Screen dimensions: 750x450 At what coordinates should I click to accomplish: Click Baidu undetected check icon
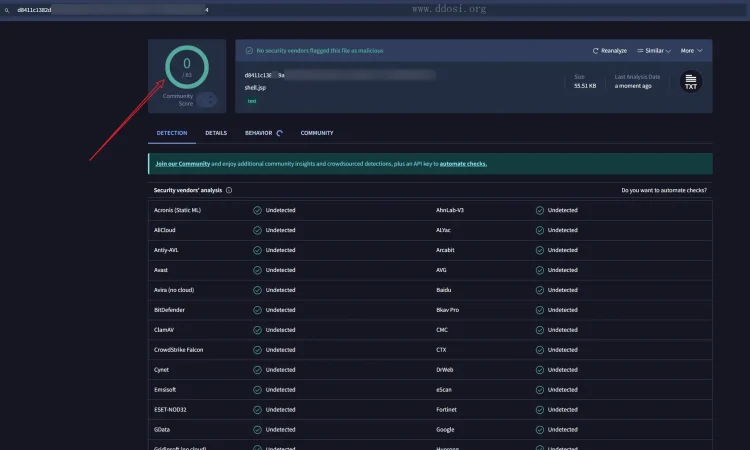[540, 290]
